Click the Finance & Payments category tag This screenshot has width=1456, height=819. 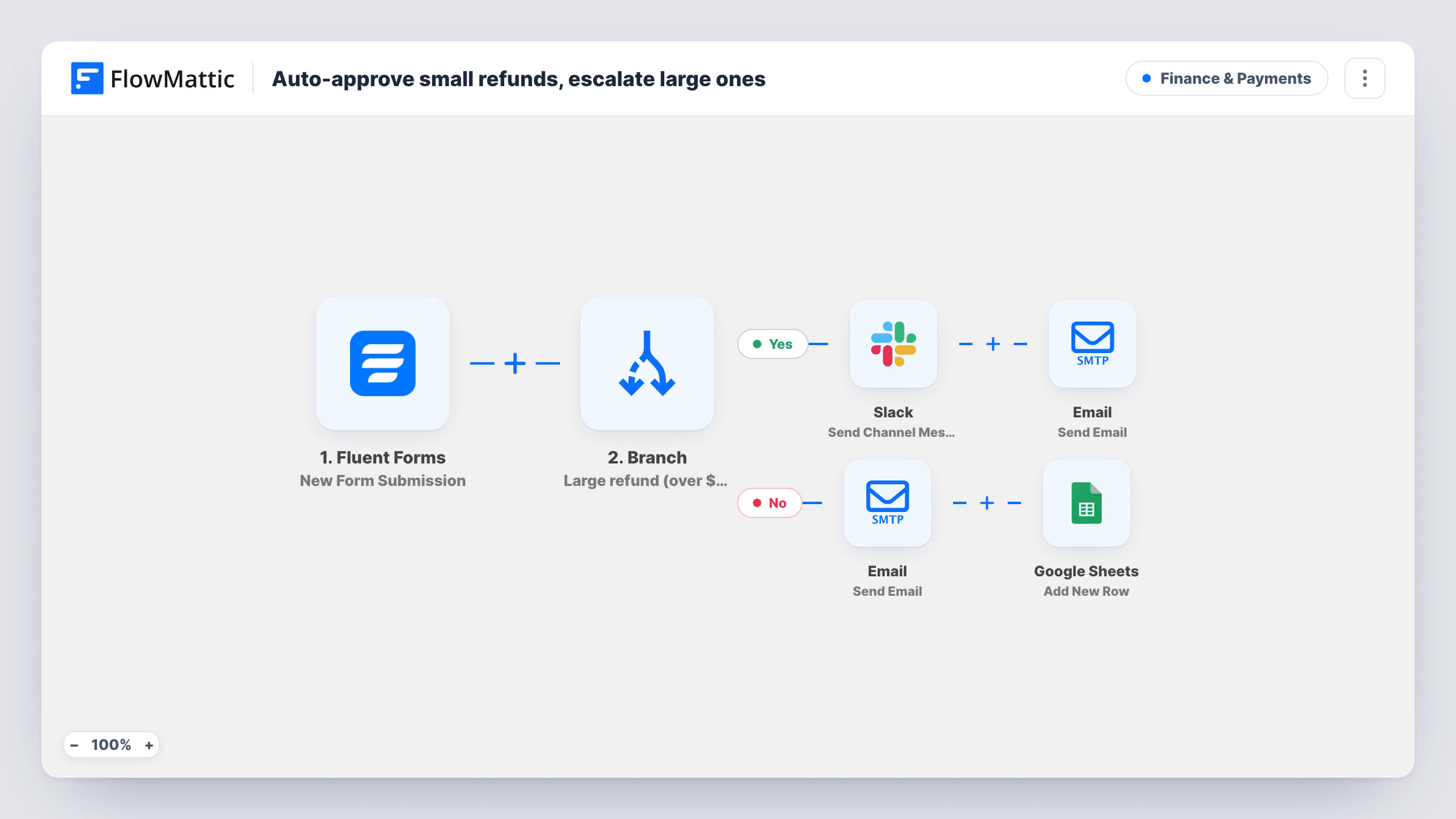click(1227, 78)
